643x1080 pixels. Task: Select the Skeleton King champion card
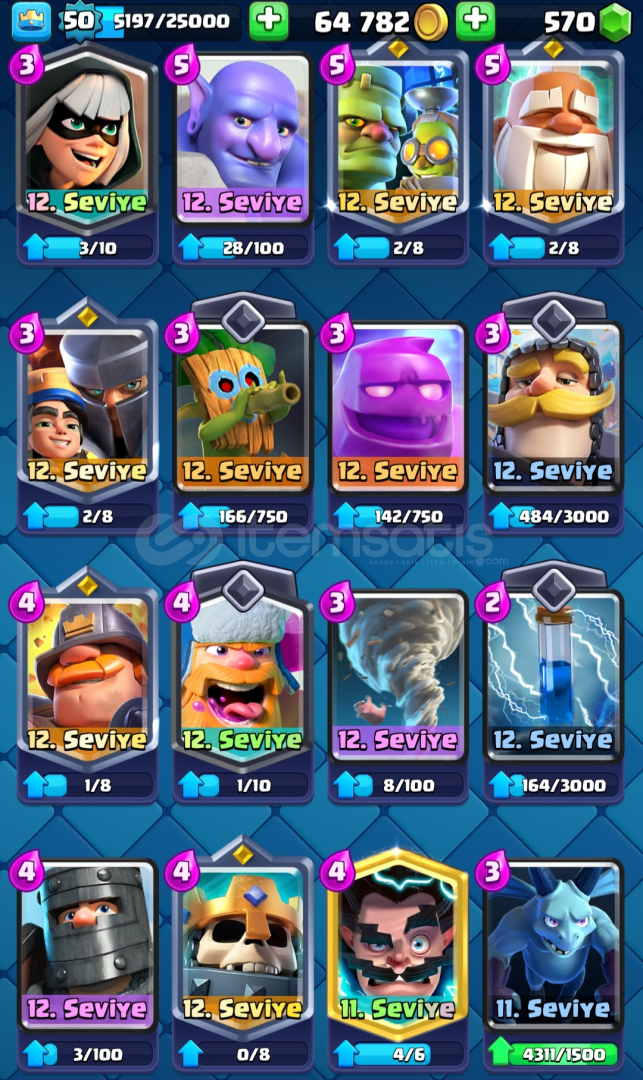tap(242, 944)
